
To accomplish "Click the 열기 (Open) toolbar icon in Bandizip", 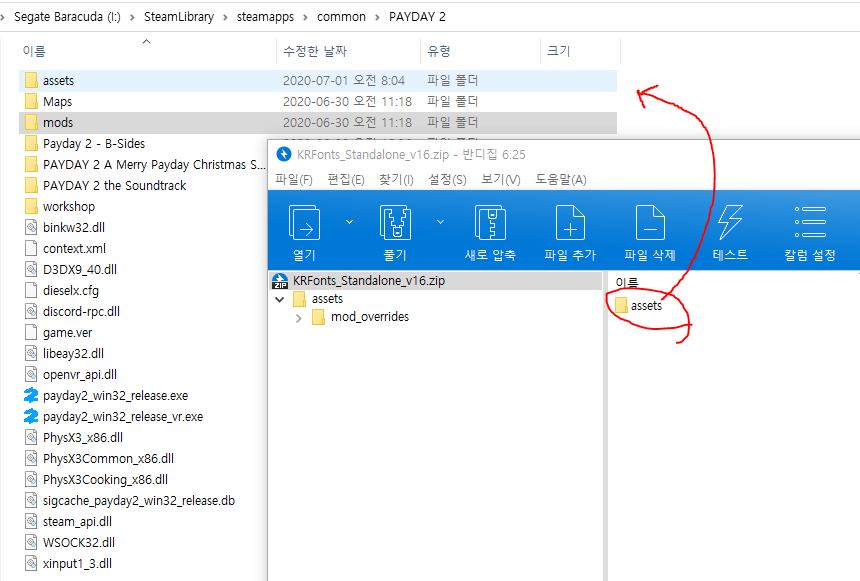I will click(304, 223).
